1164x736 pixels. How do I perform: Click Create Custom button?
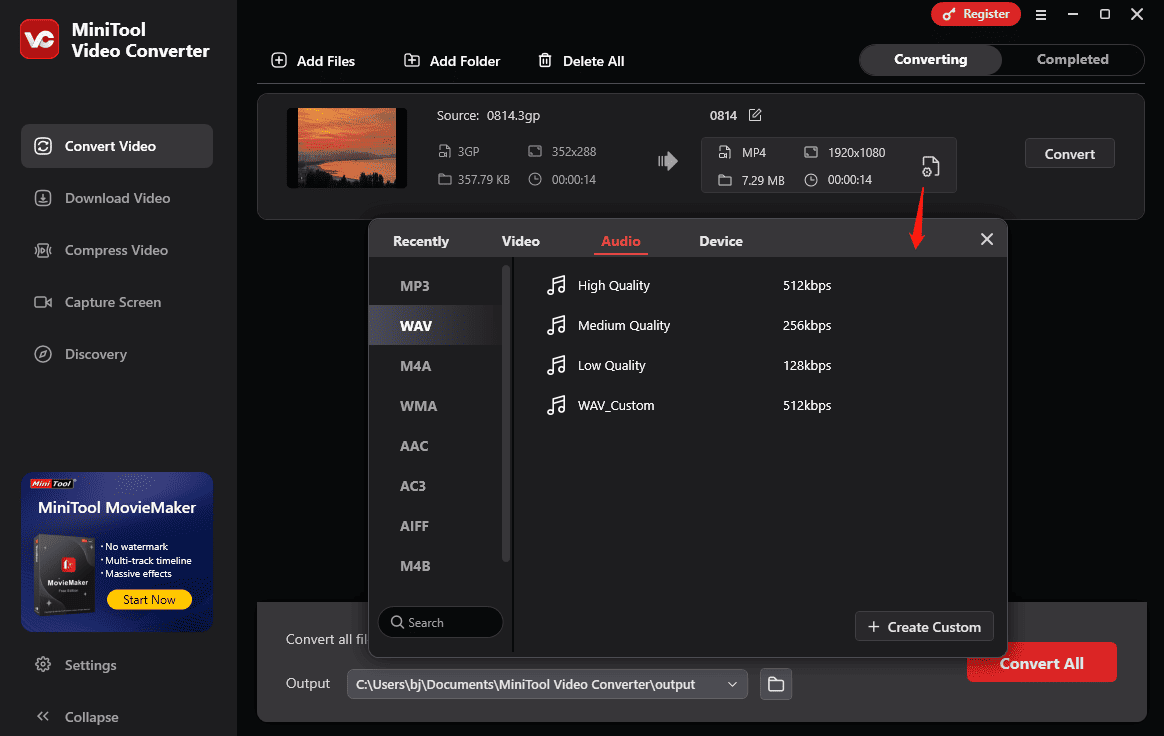[923, 627]
